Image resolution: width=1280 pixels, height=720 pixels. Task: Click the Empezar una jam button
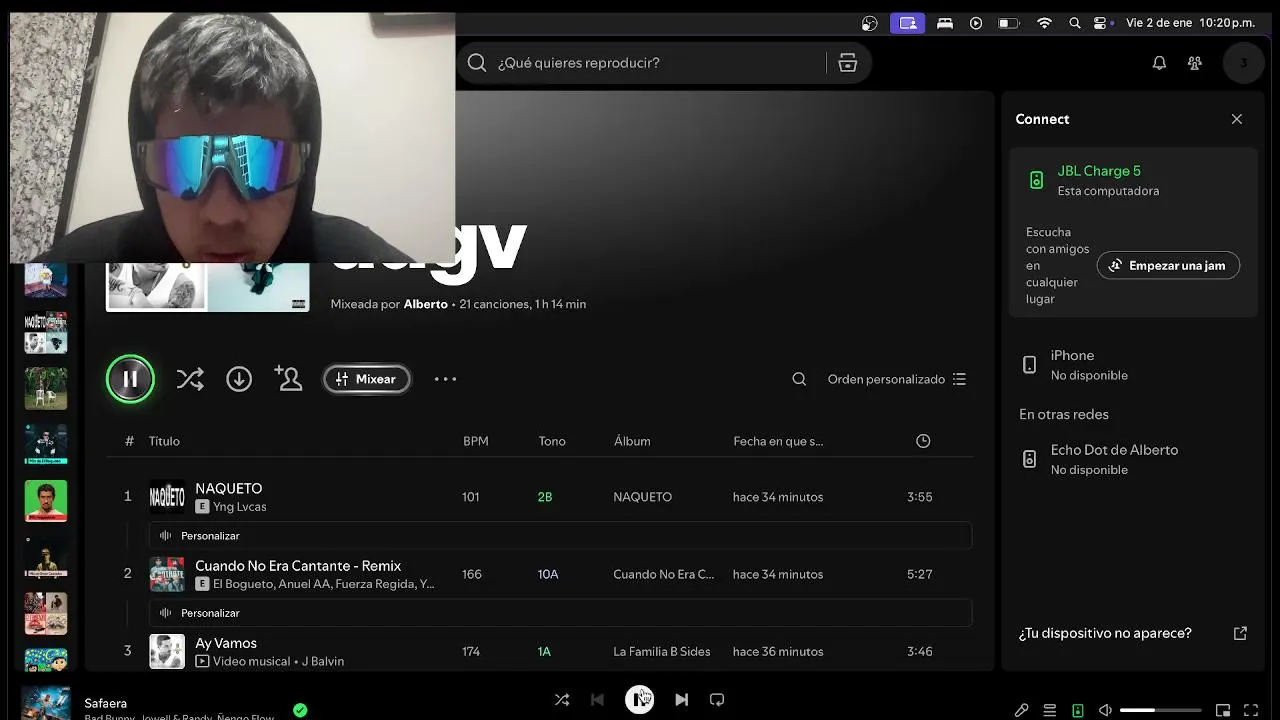pos(1168,265)
